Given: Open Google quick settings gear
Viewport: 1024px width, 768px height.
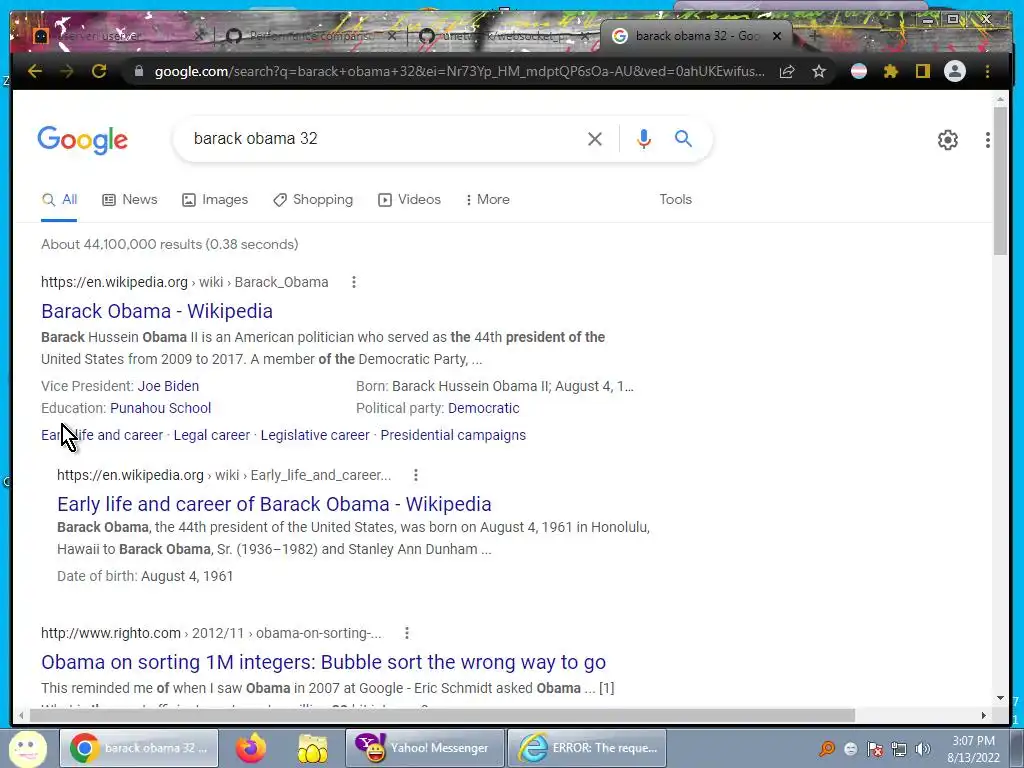Looking at the screenshot, I should coord(948,140).
